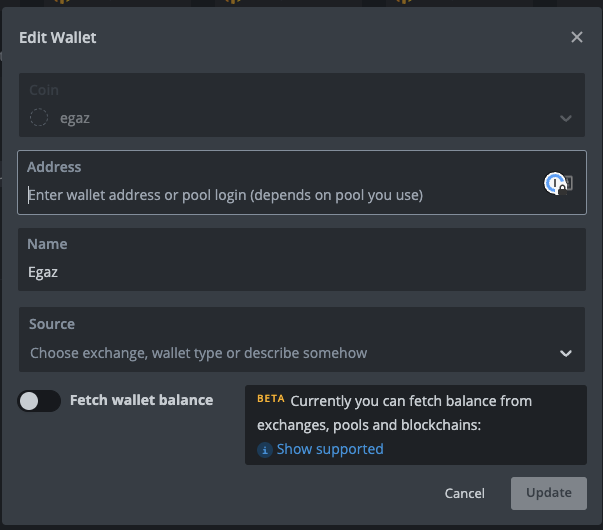Click the Fetch wallet balance label text
This screenshot has height=530, width=603.
tap(141, 400)
